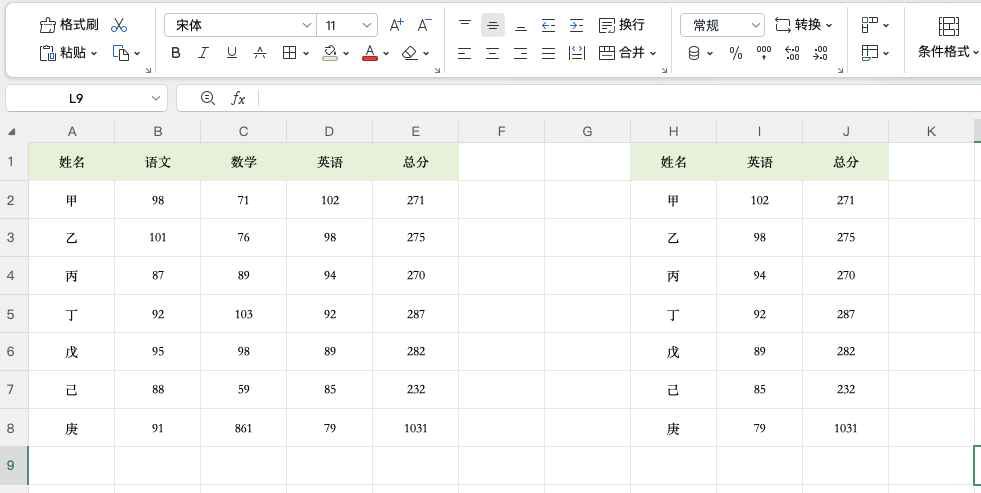
Task: Click the fx insert function icon
Action: tap(238, 98)
